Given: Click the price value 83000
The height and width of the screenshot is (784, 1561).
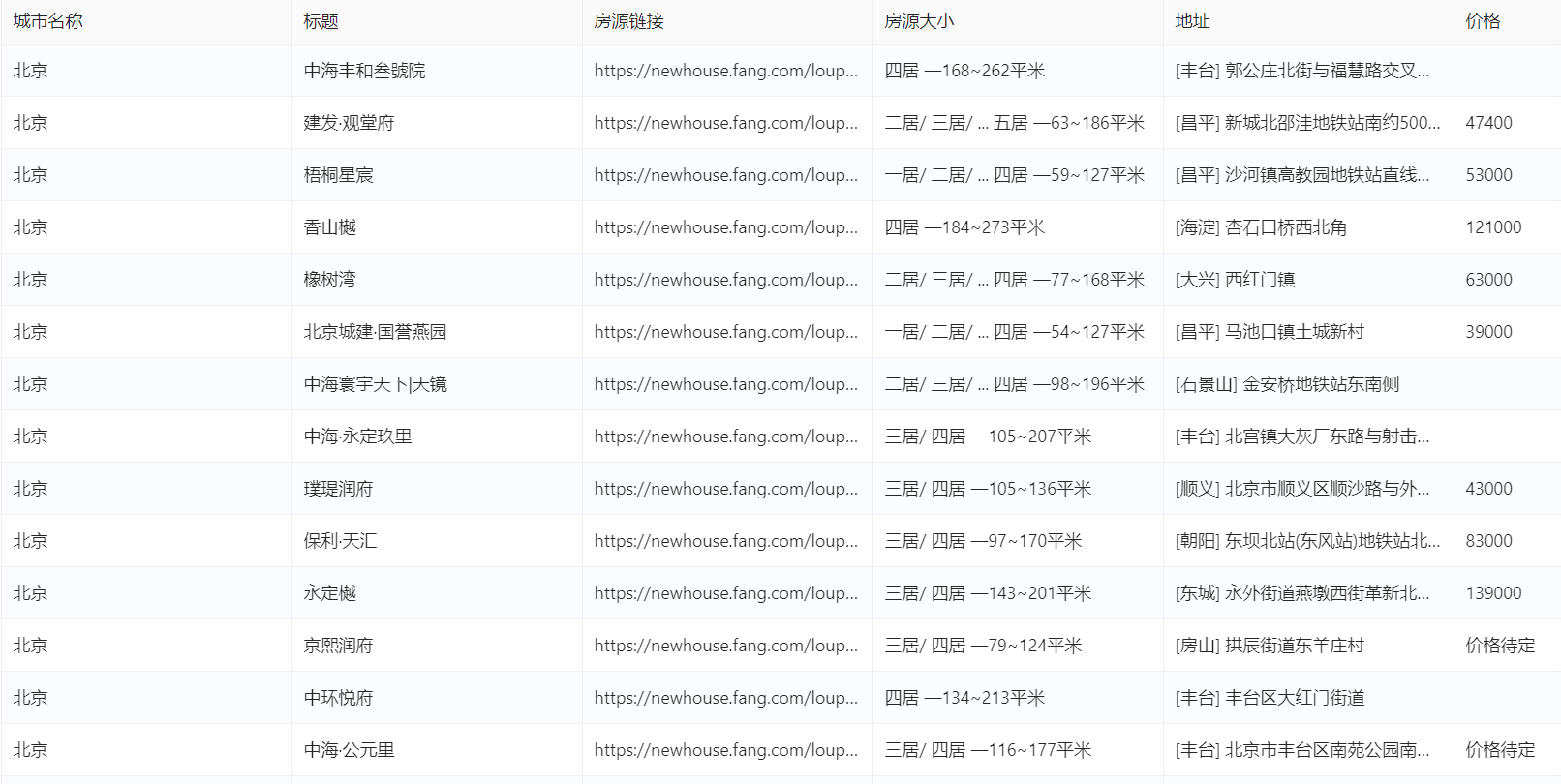Looking at the screenshot, I should tap(1489, 541).
